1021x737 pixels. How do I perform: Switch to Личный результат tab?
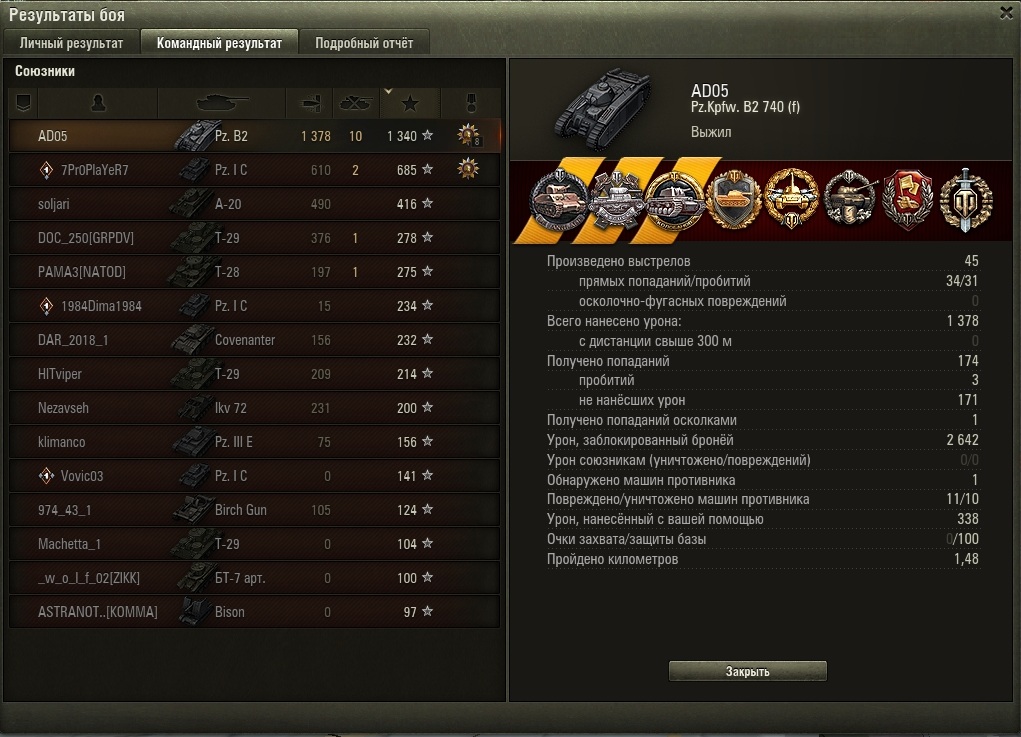click(x=71, y=43)
